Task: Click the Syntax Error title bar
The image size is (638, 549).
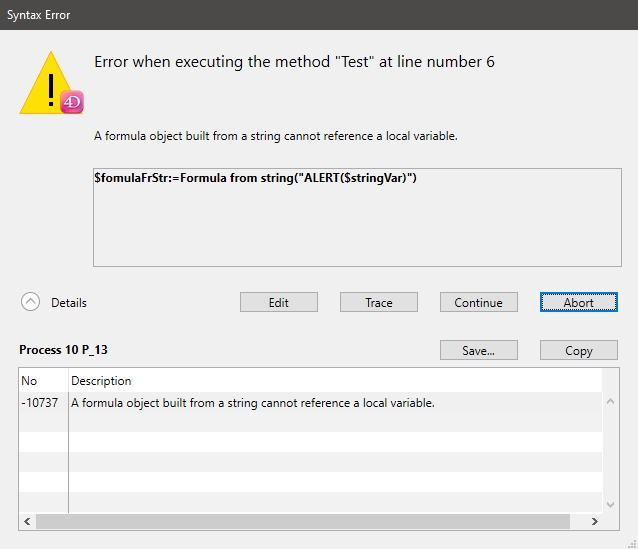Action: pyautogui.click(x=300, y=15)
